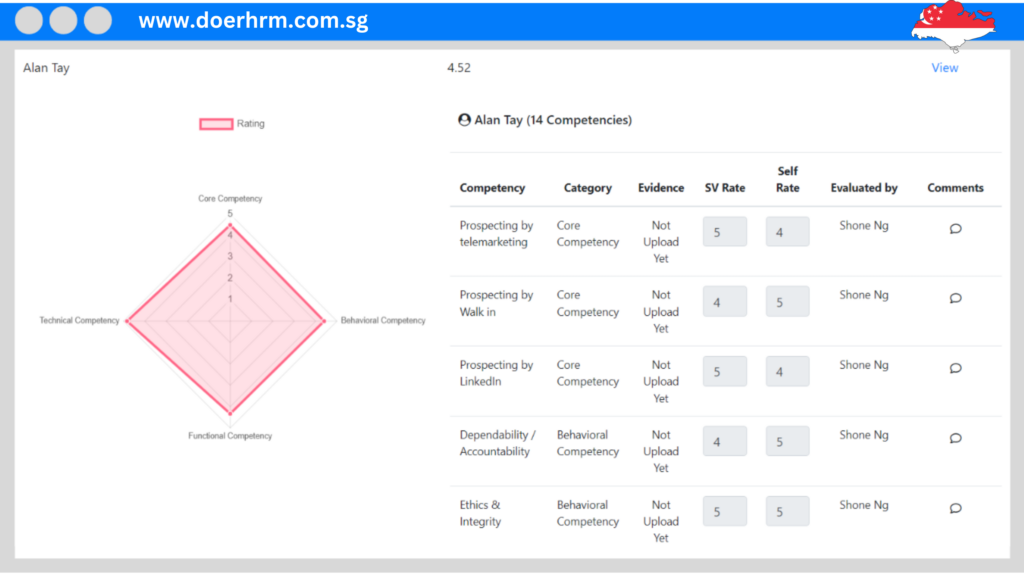
Task: Toggle the Rating legend swatch on chart
Action: coord(216,123)
